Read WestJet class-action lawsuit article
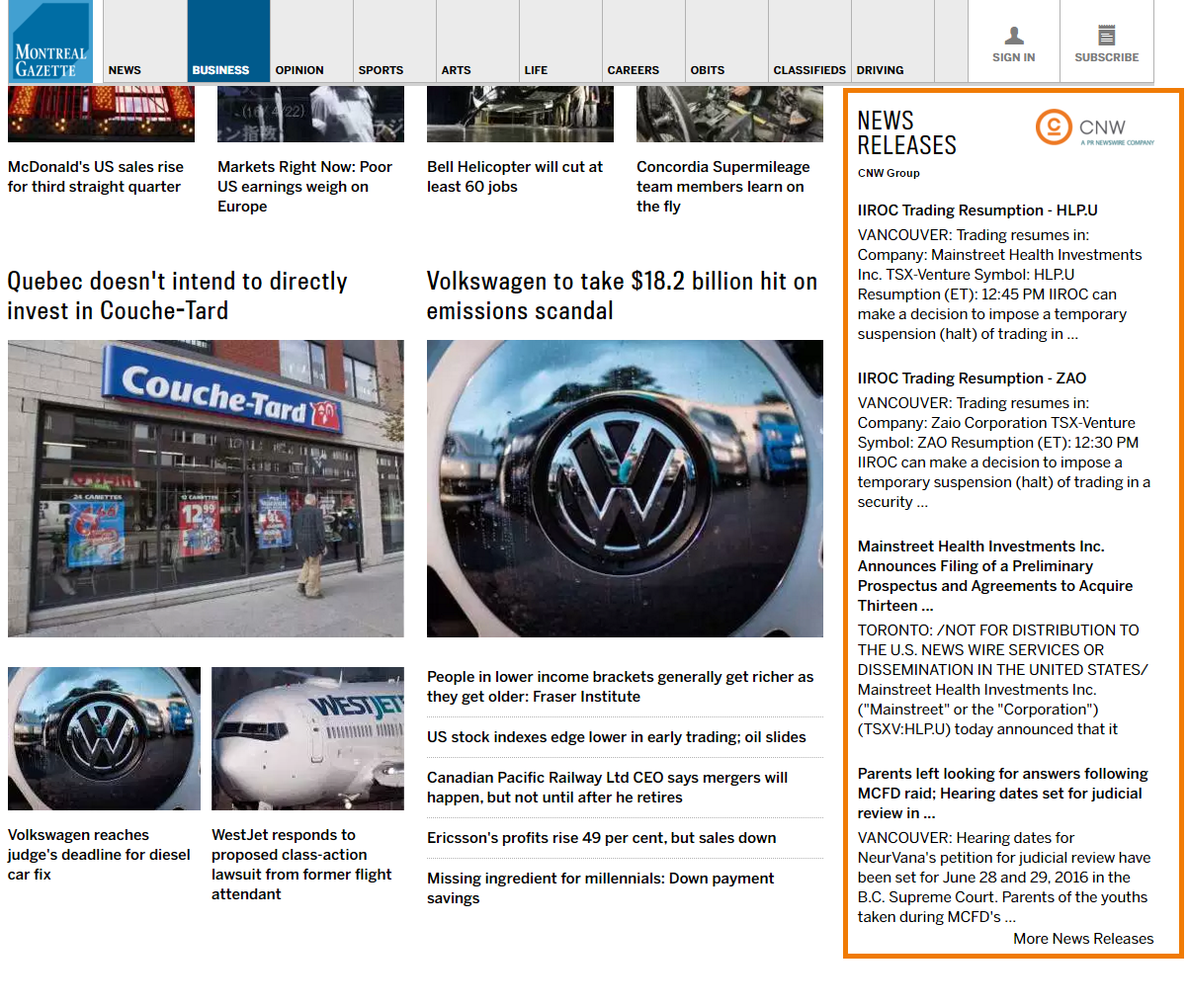Screen dimensions: 1188x1008 (x=301, y=865)
